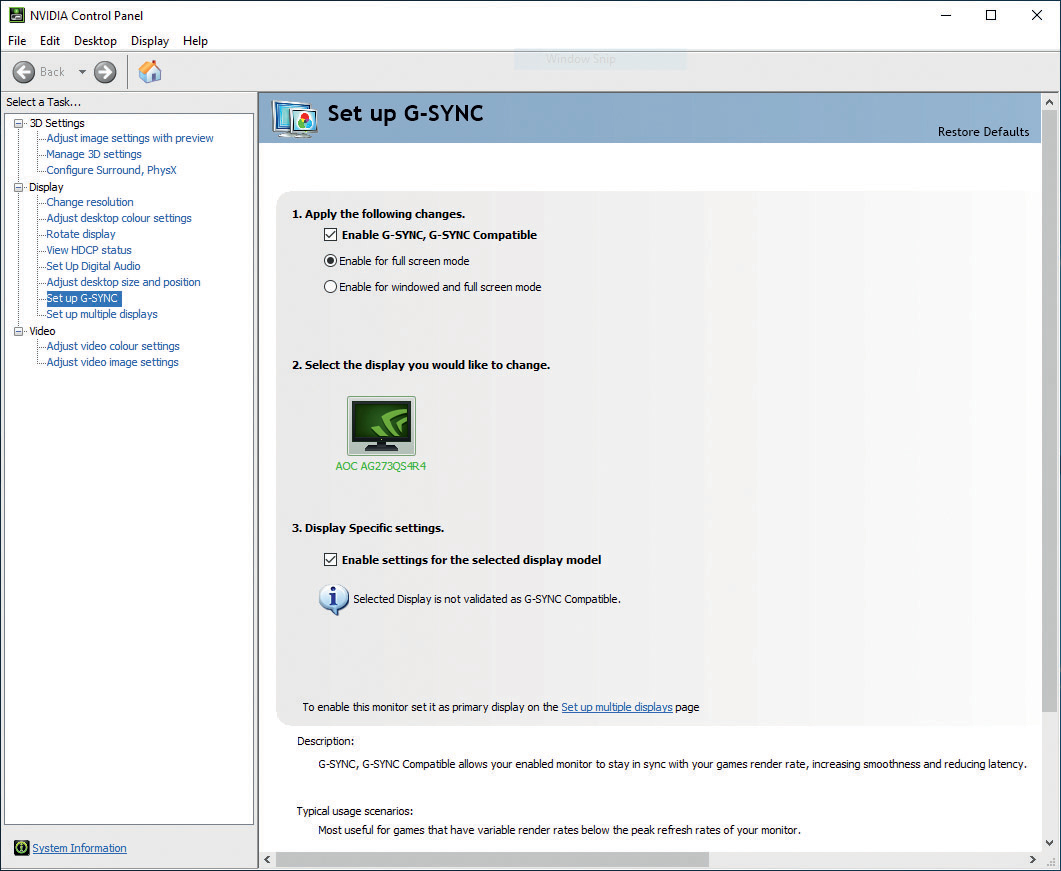Click the "Set up G-SYNC" page heading

click(x=405, y=113)
